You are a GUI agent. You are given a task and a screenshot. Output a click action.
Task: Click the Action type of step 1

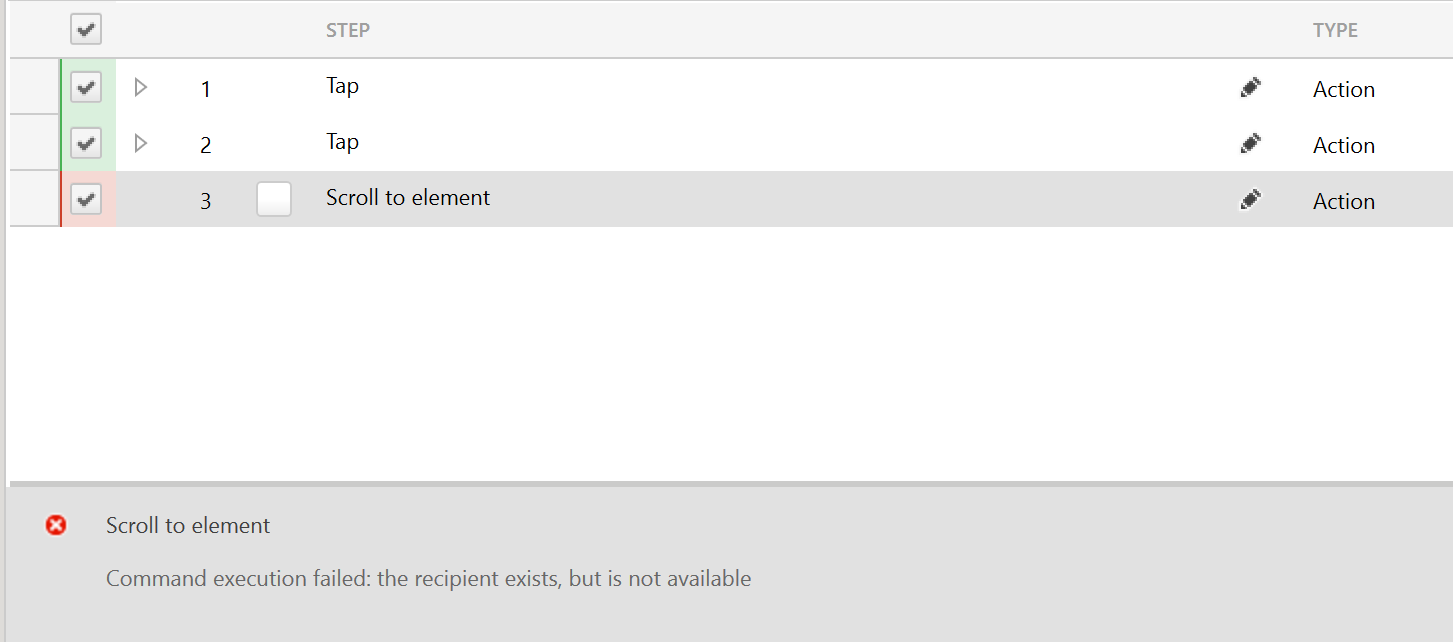coord(1343,90)
